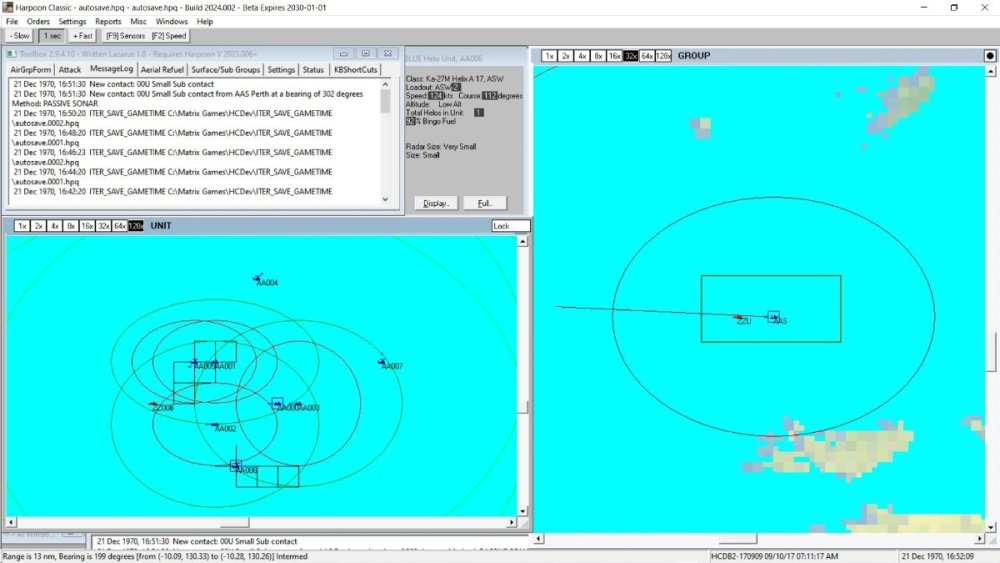Close the Toolbox window

[388, 54]
